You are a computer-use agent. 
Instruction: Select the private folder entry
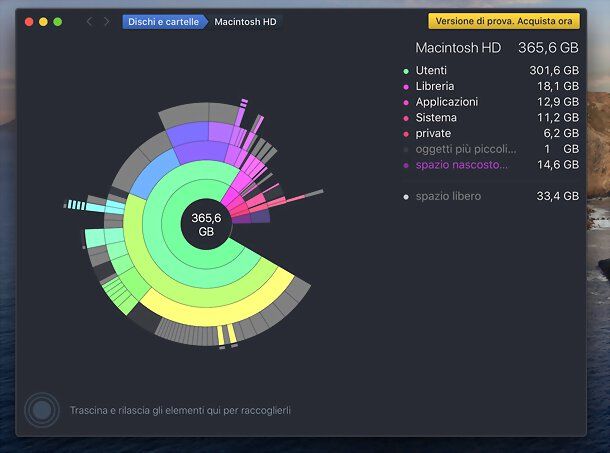point(491,133)
